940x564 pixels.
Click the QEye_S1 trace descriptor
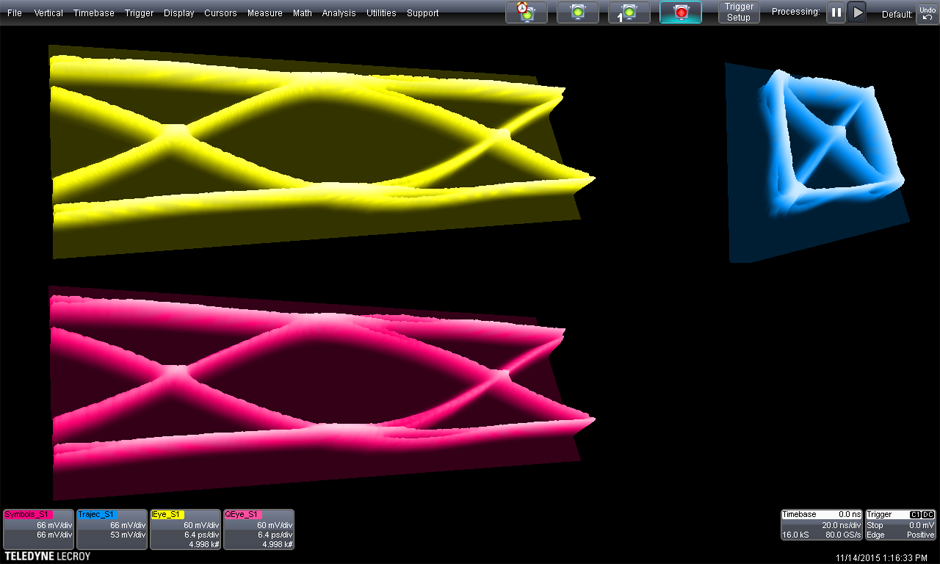[x=259, y=529]
